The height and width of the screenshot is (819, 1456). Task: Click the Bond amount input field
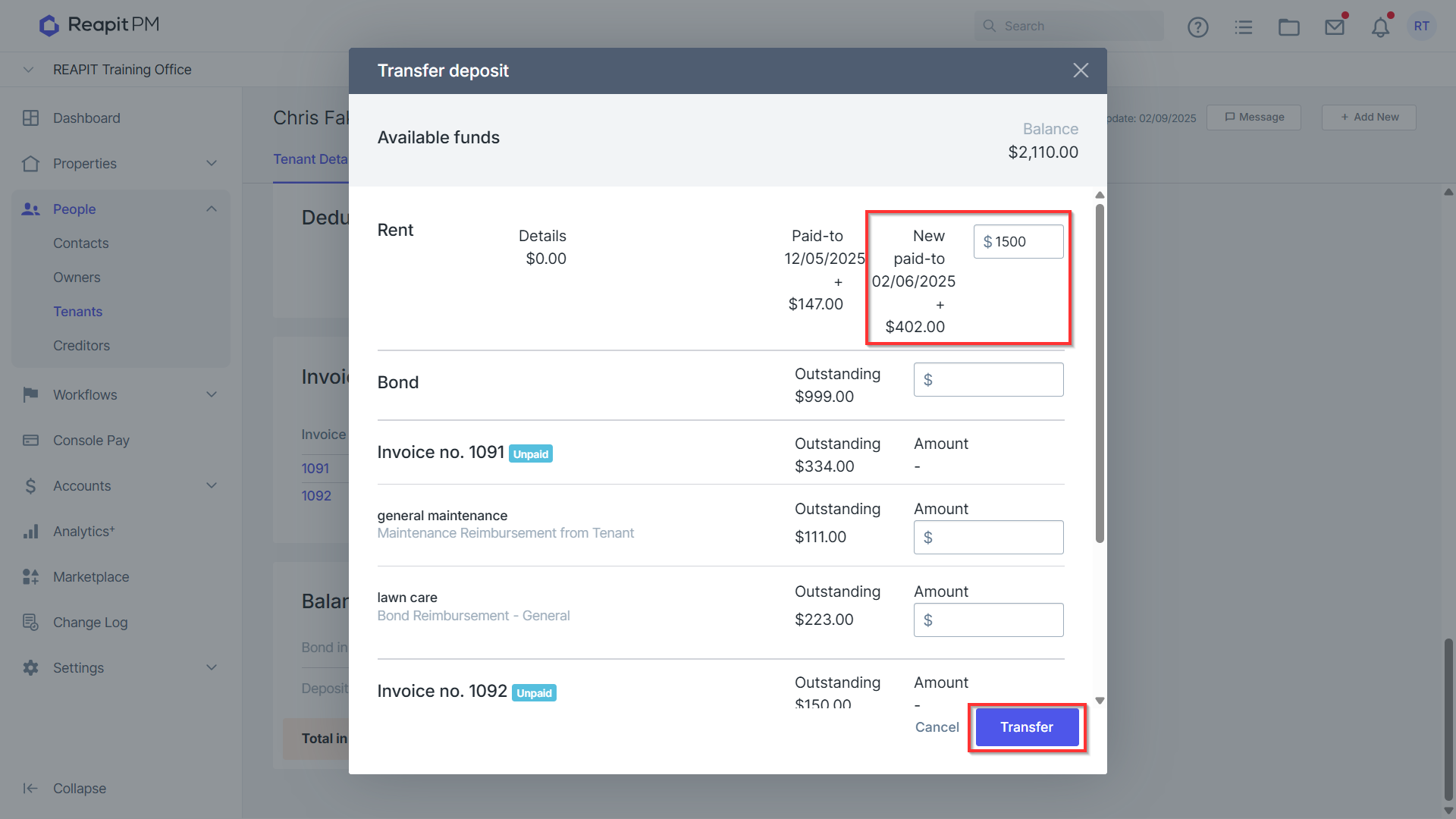pyautogui.click(x=989, y=380)
